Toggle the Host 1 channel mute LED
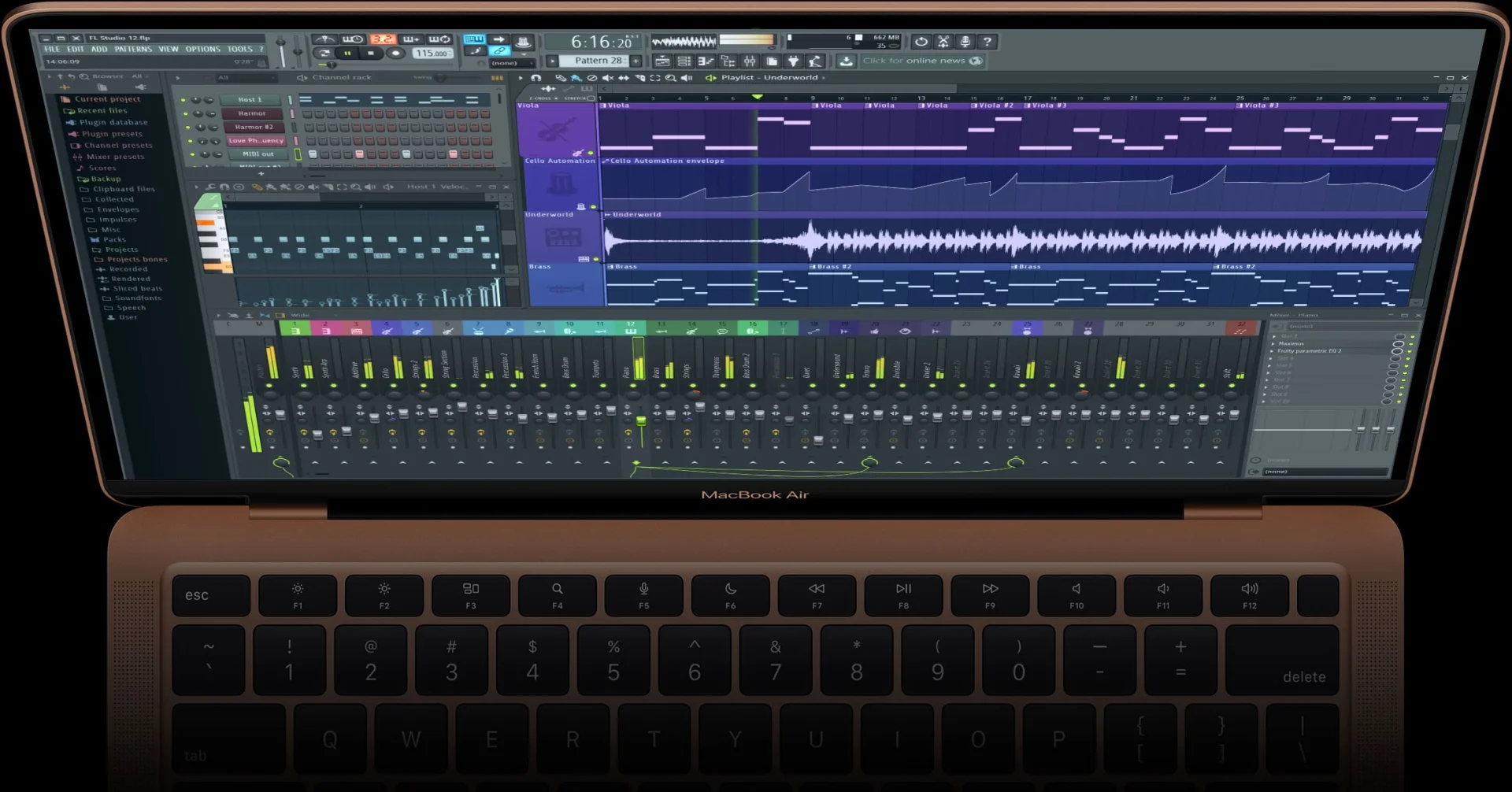 (x=183, y=101)
